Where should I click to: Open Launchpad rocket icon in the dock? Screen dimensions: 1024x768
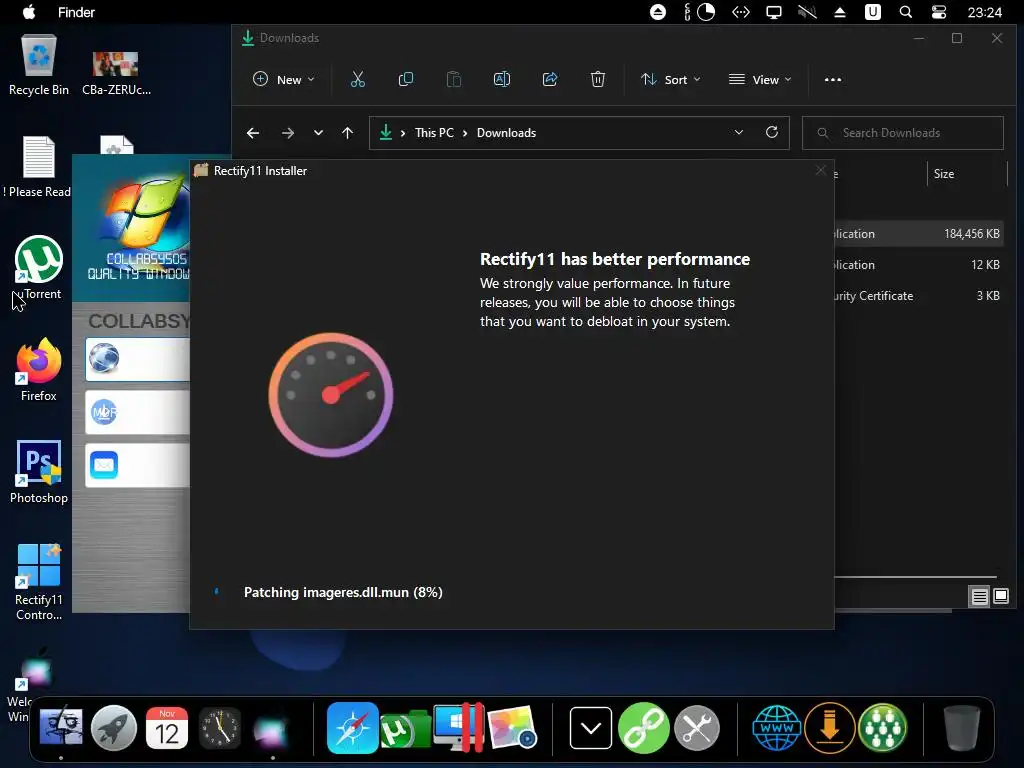pos(114,728)
